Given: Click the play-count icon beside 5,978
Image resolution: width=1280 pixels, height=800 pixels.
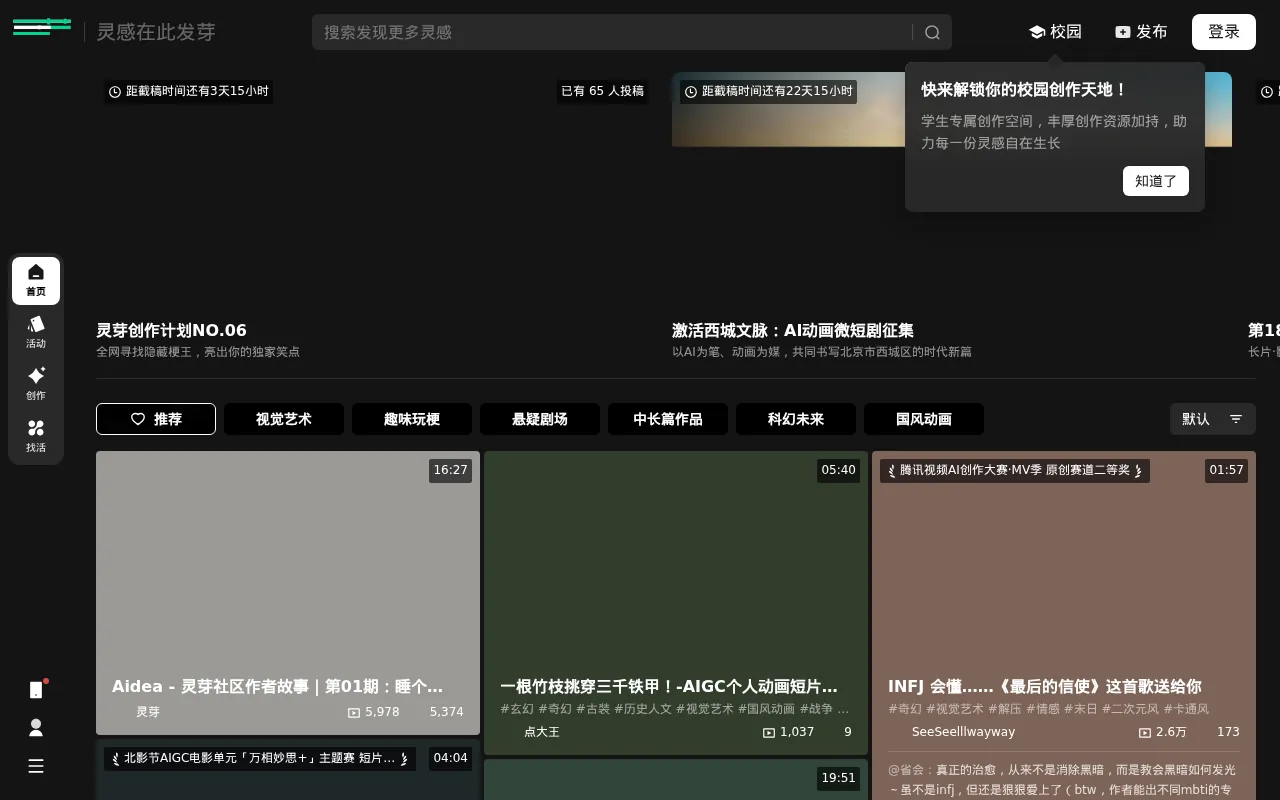Looking at the screenshot, I should click(354, 712).
